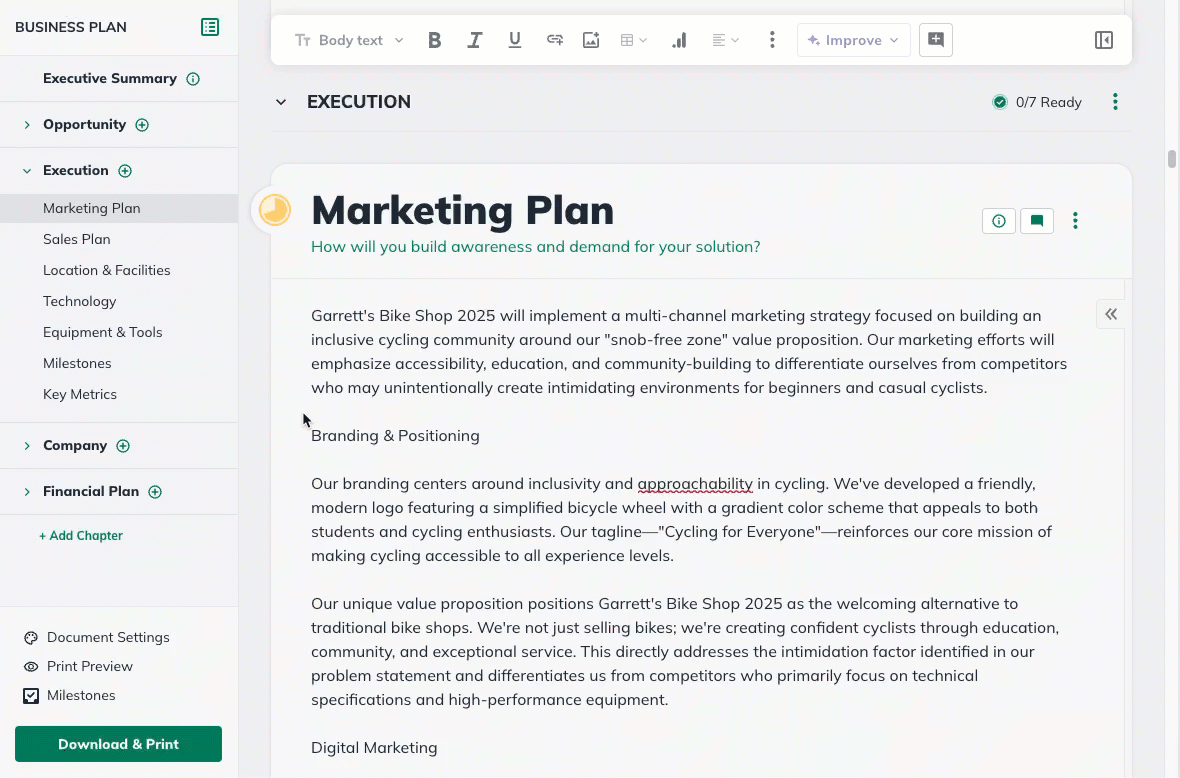Screen dimensions: 1180x778
Task: Insert a chart using the bar chart icon
Action: pyautogui.click(x=679, y=40)
